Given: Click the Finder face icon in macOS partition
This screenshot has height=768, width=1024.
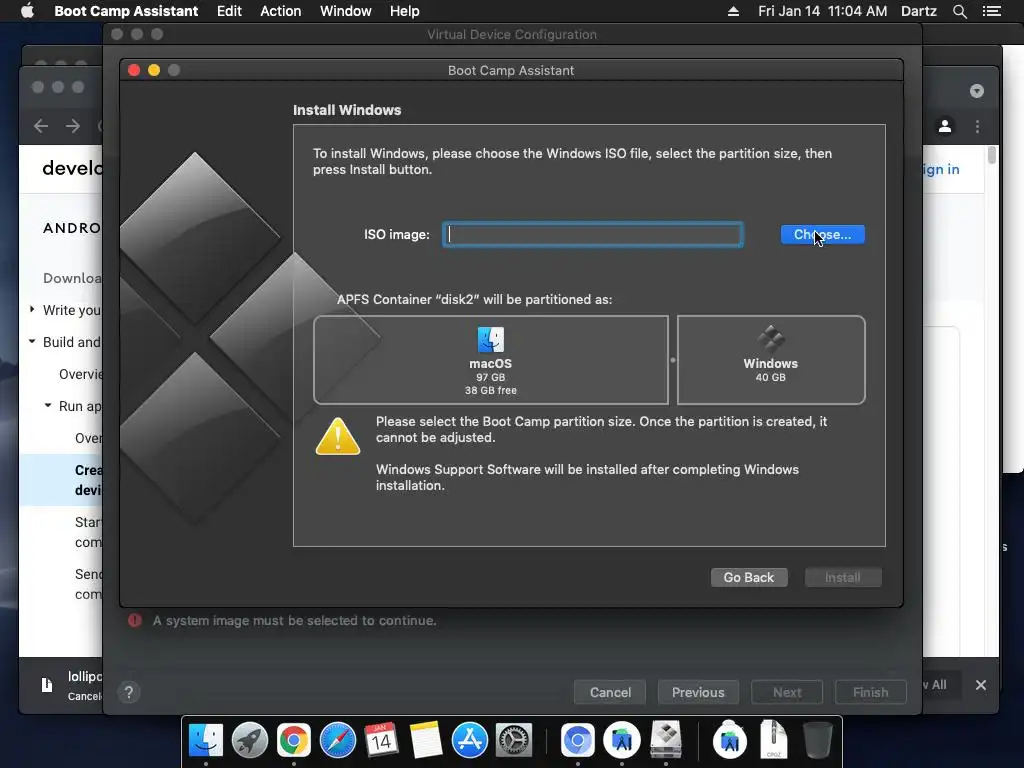Looking at the screenshot, I should point(490,340).
